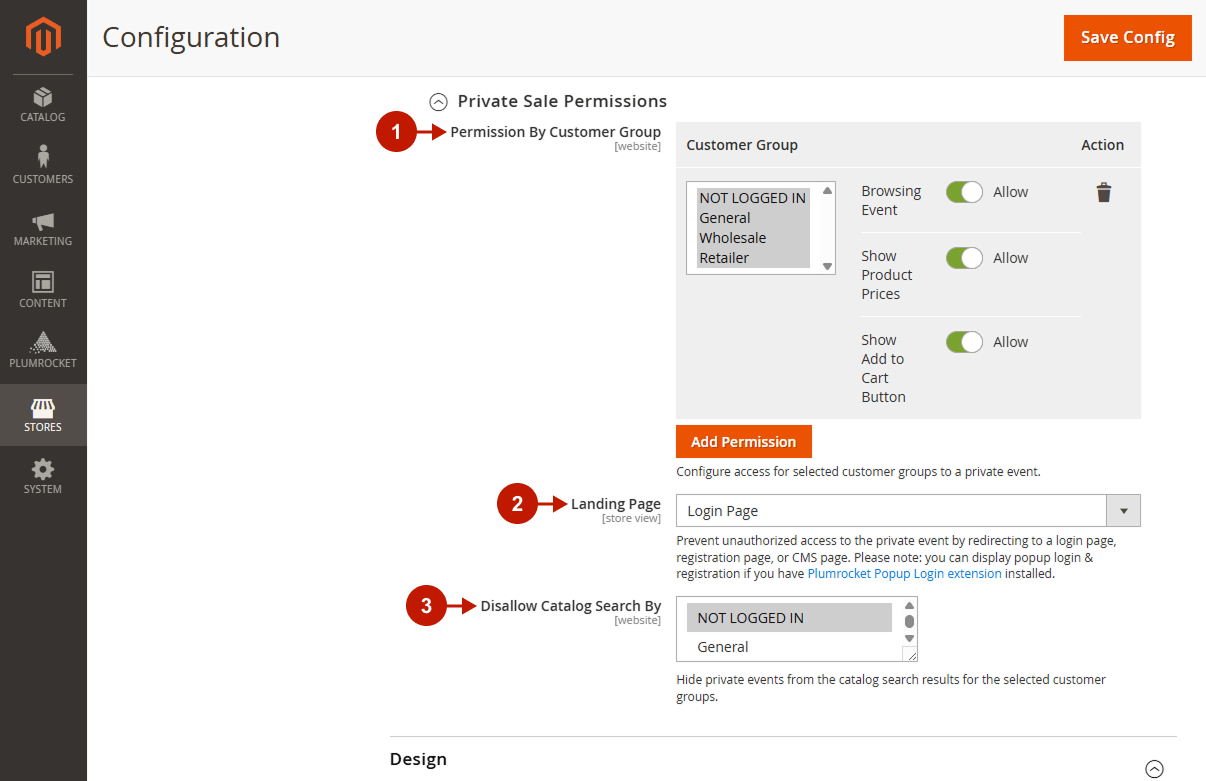Click the Save Config button
This screenshot has width=1206, height=781.
(1128, 38)
